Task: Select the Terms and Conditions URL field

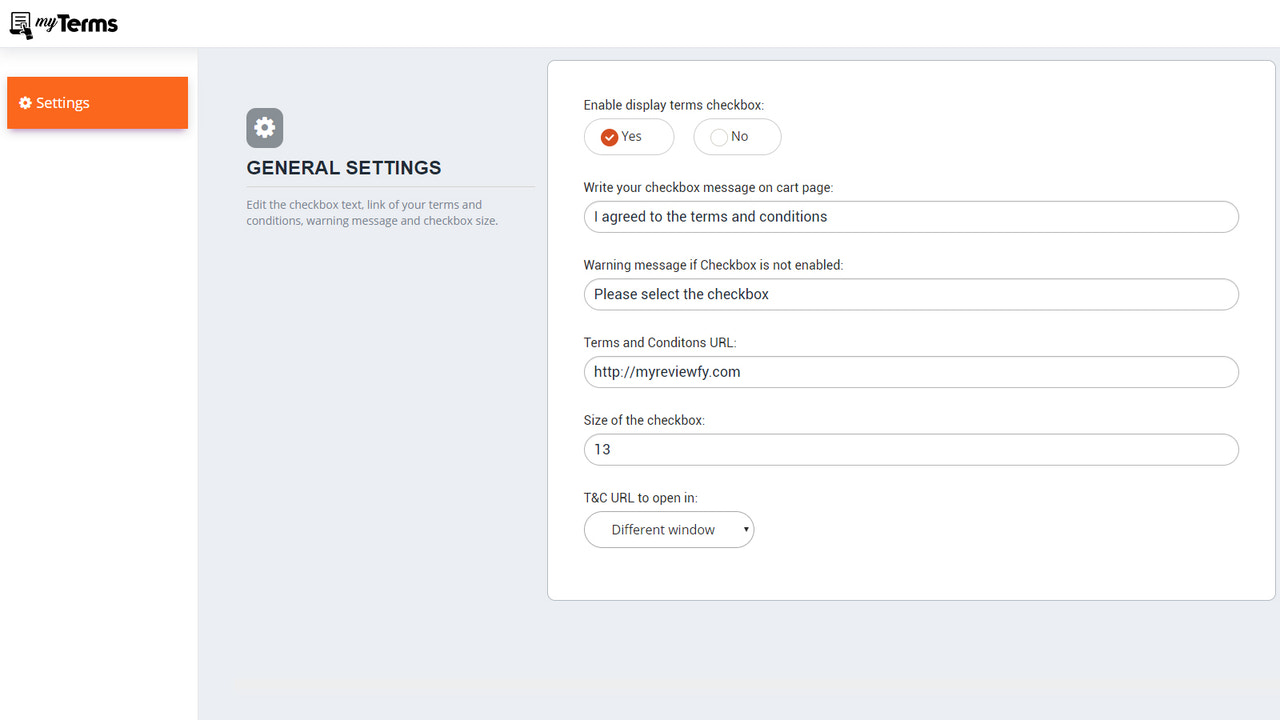Action: pos(910,371)
